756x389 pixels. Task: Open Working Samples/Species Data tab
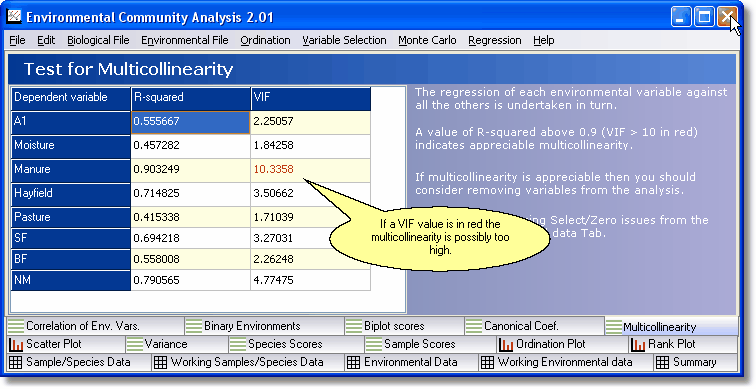pos(248,362)
